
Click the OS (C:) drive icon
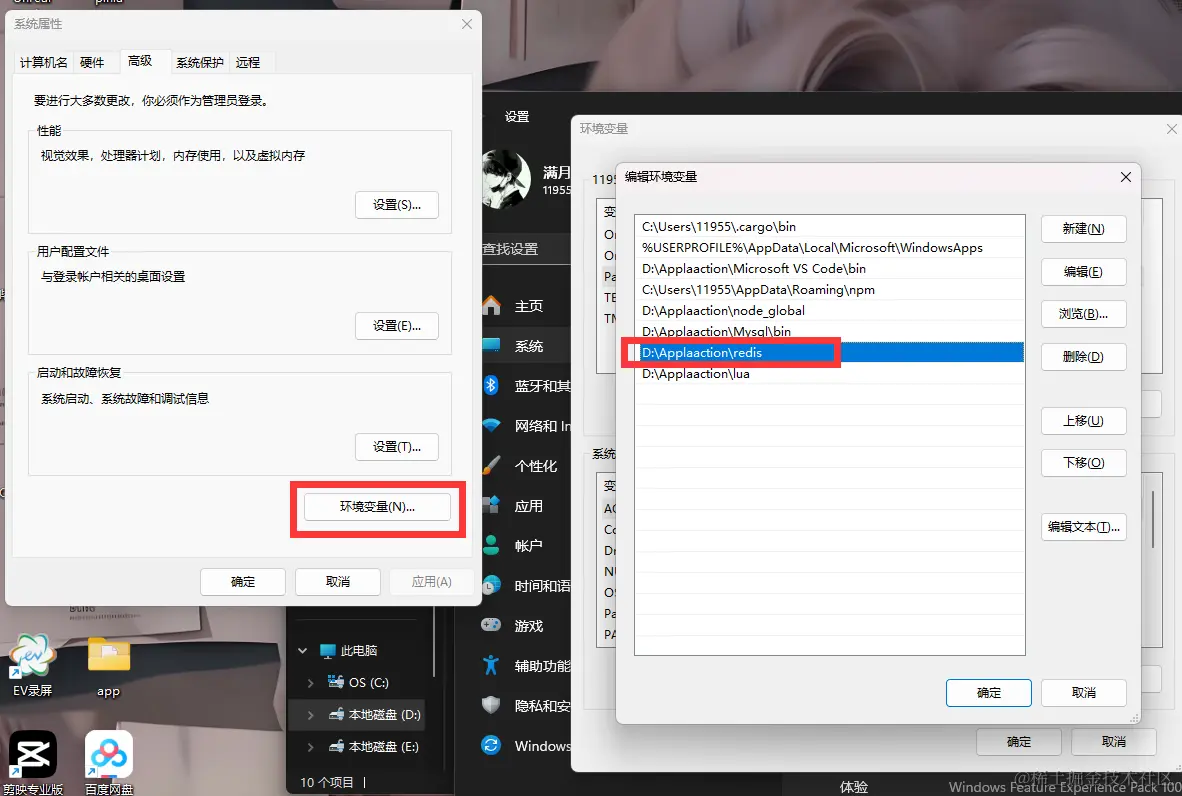point(336,681)
